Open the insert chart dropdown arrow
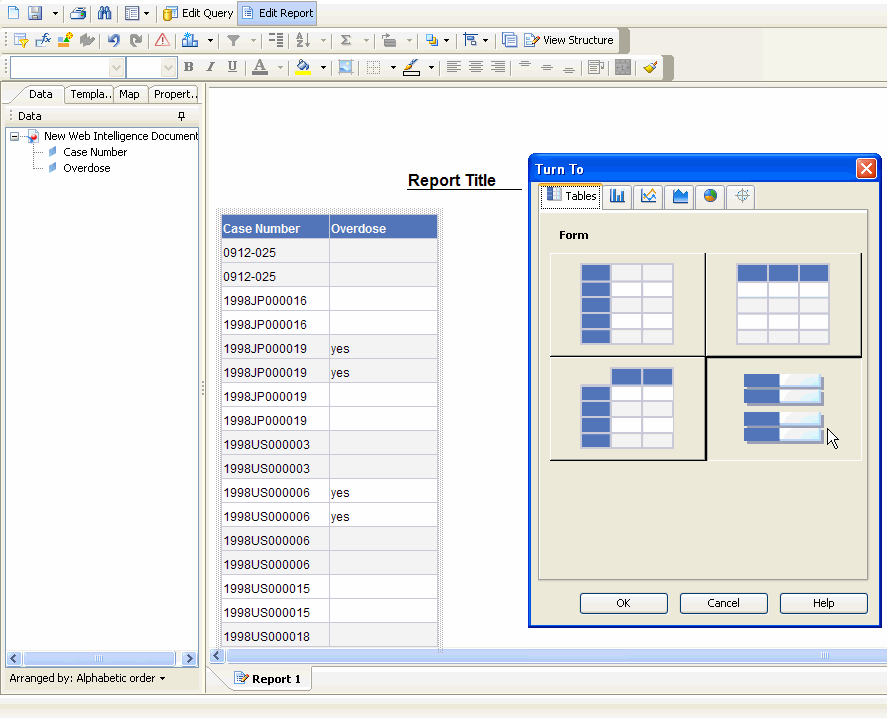887x718 pixels. [x=210, y=41]
